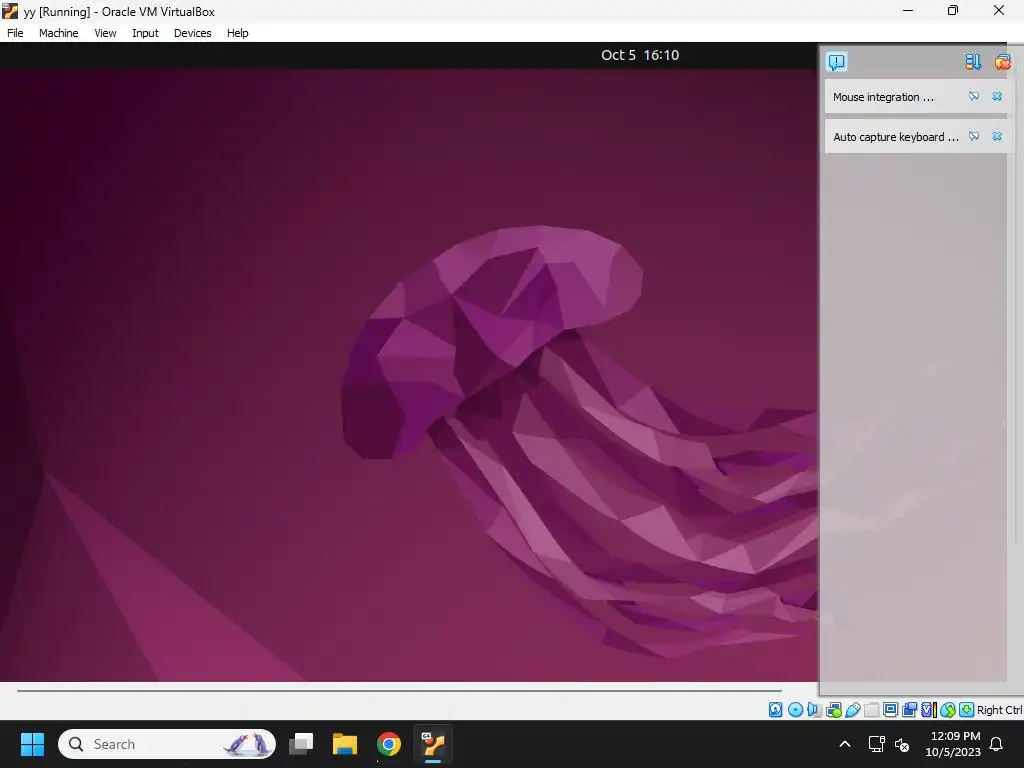The height and width of the screenshot is (768, 1024).
Task: Click the delete all notifications icon
Action: click(x=1002, y=61)
